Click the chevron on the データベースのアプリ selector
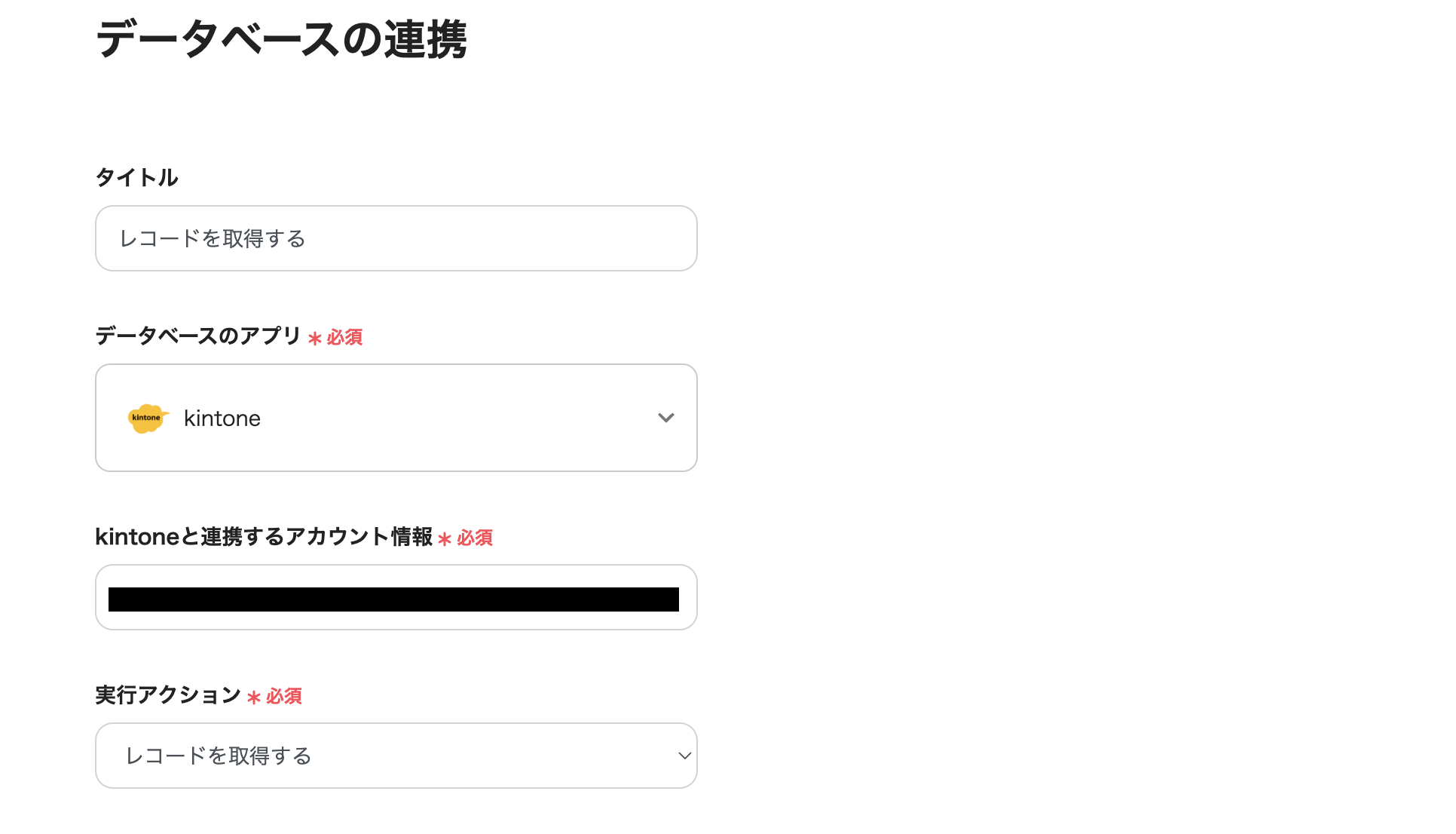This screenshot has width=1456, height=834. pyautogui.click(x=666, y=418)
